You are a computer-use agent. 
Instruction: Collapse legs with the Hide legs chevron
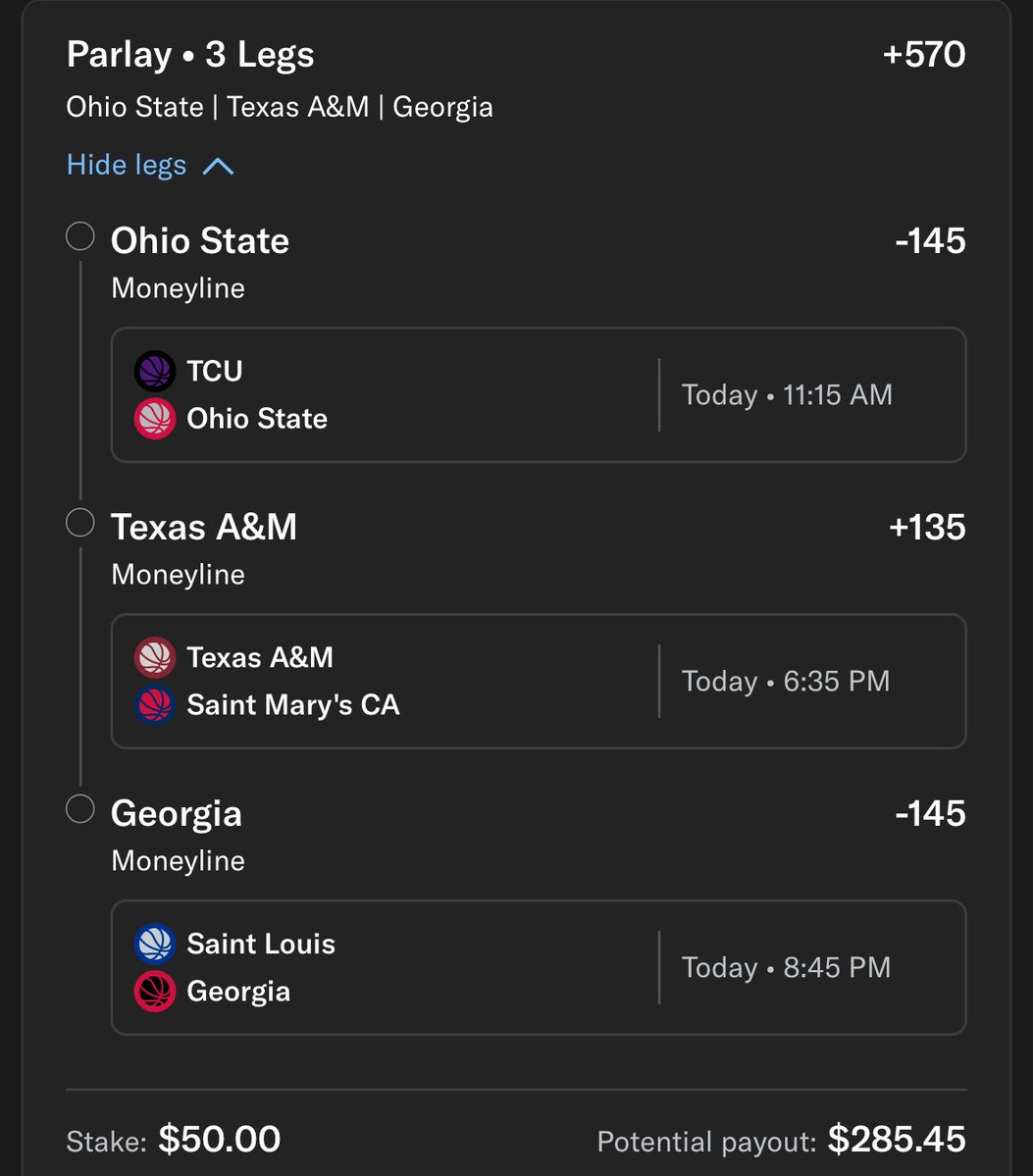click(218, 166)
